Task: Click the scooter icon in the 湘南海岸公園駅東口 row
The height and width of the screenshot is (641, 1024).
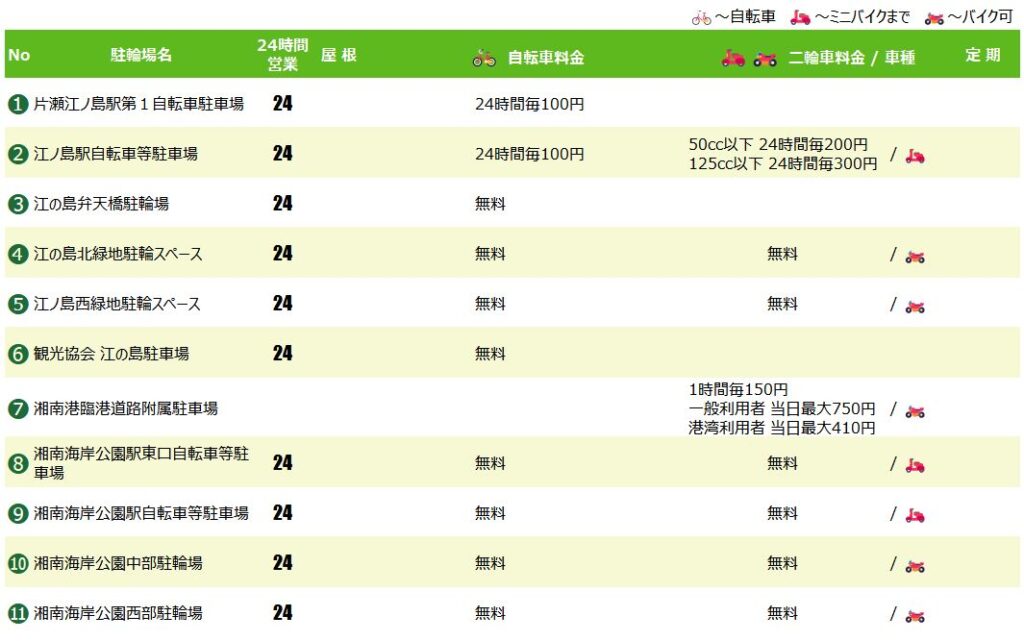Action: tap(915, 465)
